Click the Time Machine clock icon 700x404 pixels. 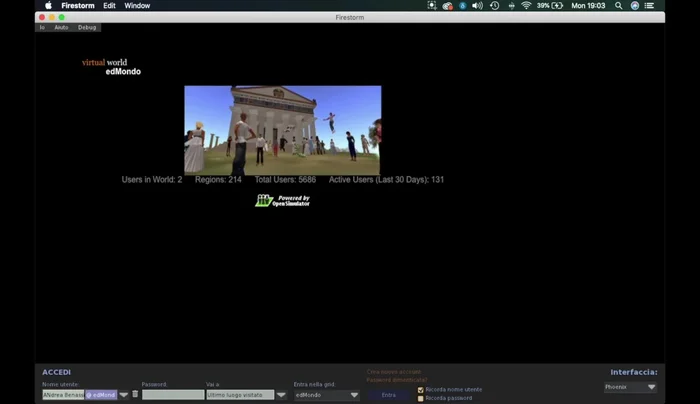coord(494,6)
